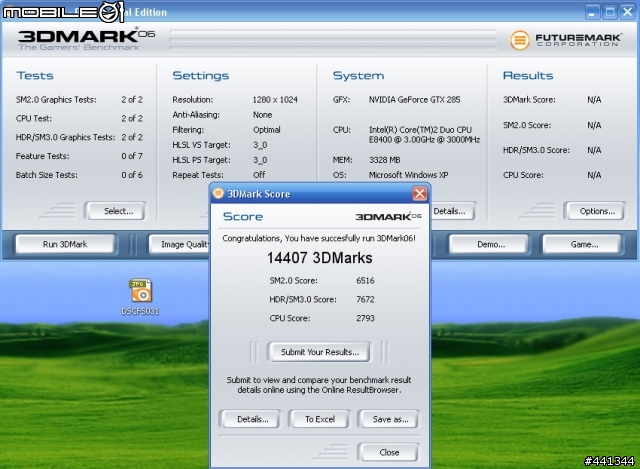Export results with To Excel button

[319, 419]
